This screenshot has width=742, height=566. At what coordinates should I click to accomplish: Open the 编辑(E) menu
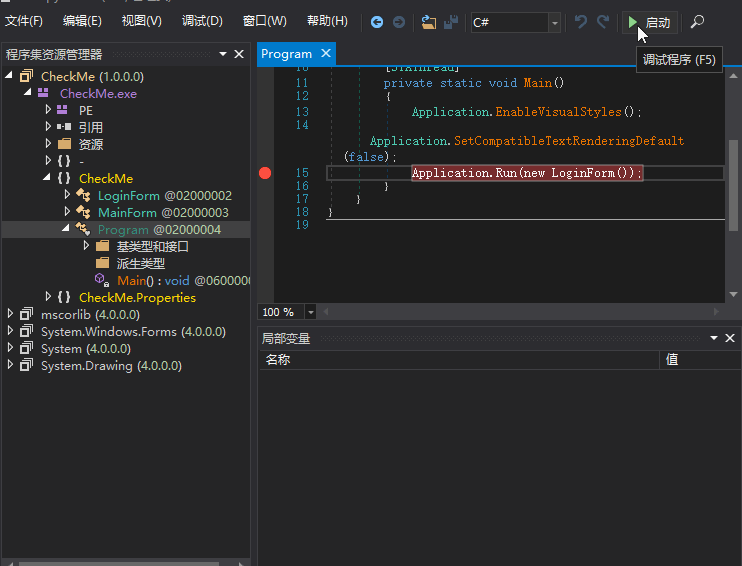(82, 21)
